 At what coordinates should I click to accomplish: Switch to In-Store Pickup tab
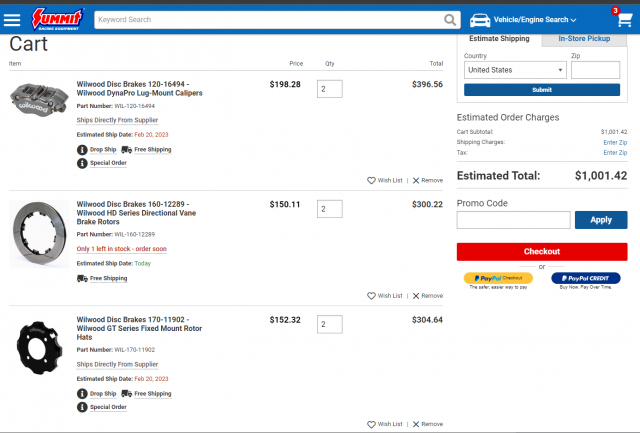(x=584, y=39)
